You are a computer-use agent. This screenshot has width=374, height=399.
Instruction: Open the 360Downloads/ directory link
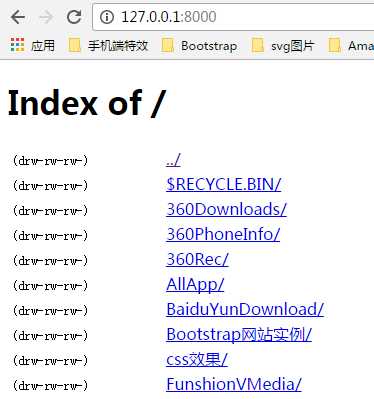(x=226, y=209)
